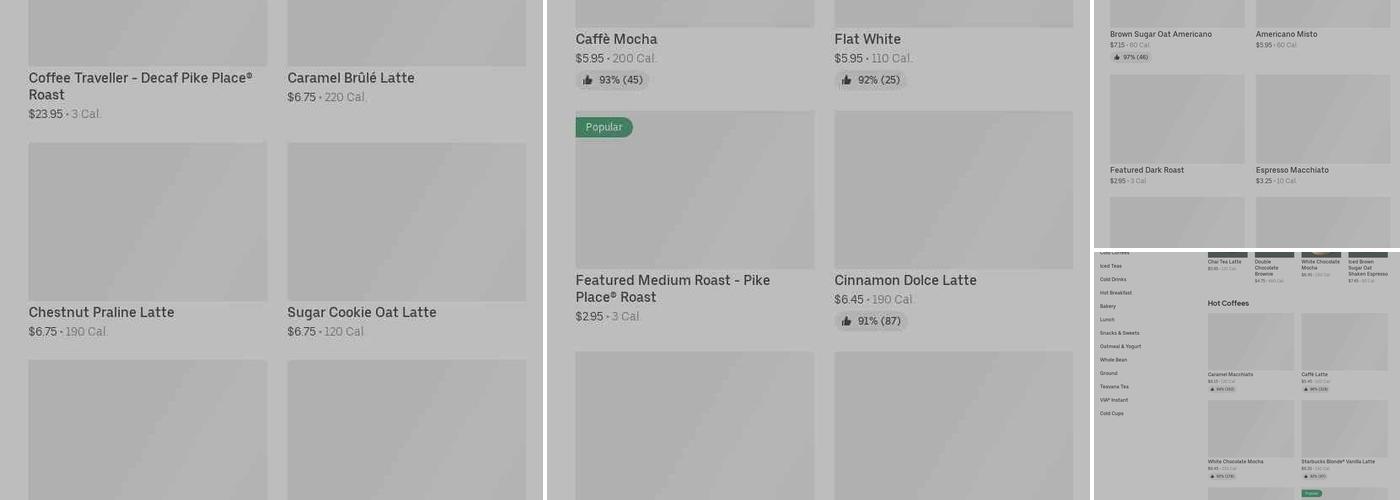Open the Teavana Tea category
The image size is (1400, 500).
[1114, 386]
